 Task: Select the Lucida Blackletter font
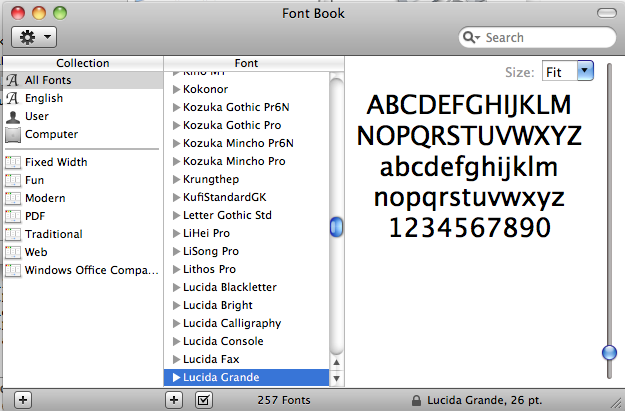(x=246, y=287)
